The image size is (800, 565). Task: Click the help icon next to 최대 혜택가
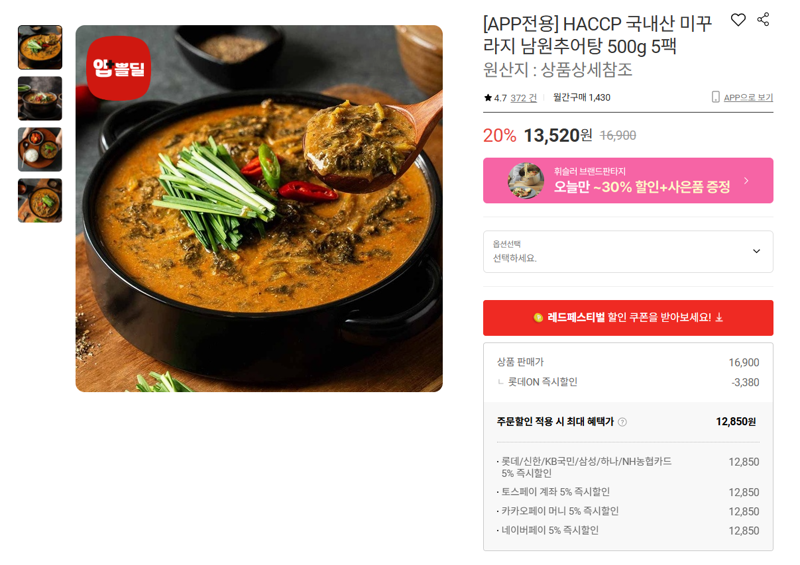(622, 422)
